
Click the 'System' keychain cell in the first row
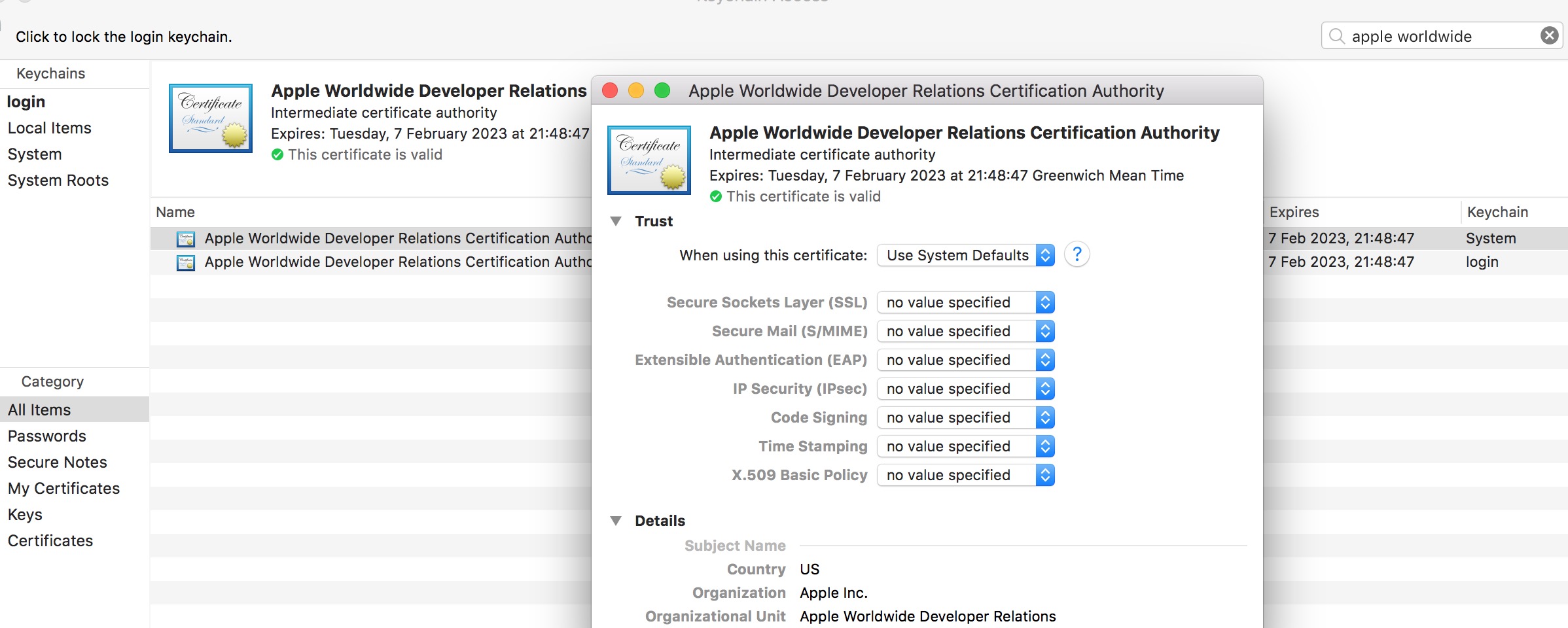click(x=1491, y=238)
